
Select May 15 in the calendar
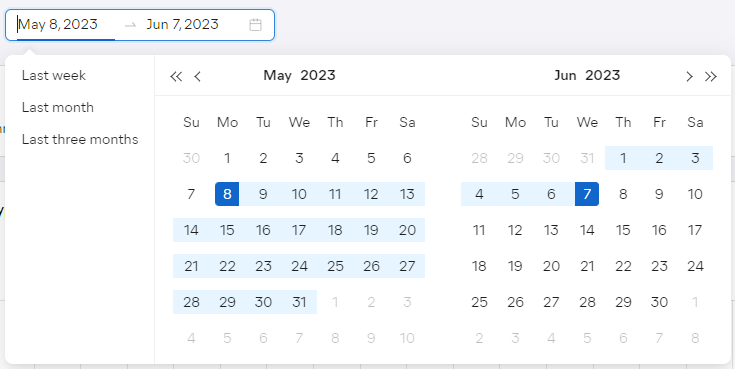(227, 230)
